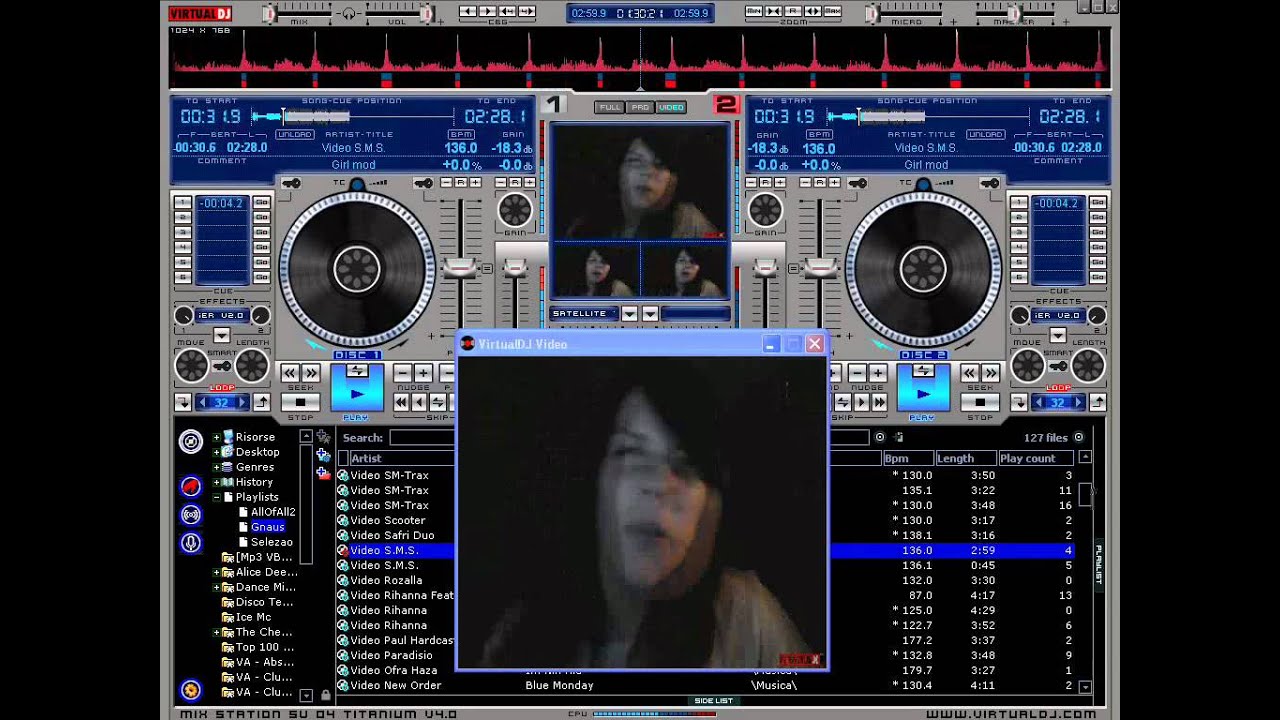Screen dimensions: 1280x720
Task: Sort the list by Bpm column
Action: (908, 458)
